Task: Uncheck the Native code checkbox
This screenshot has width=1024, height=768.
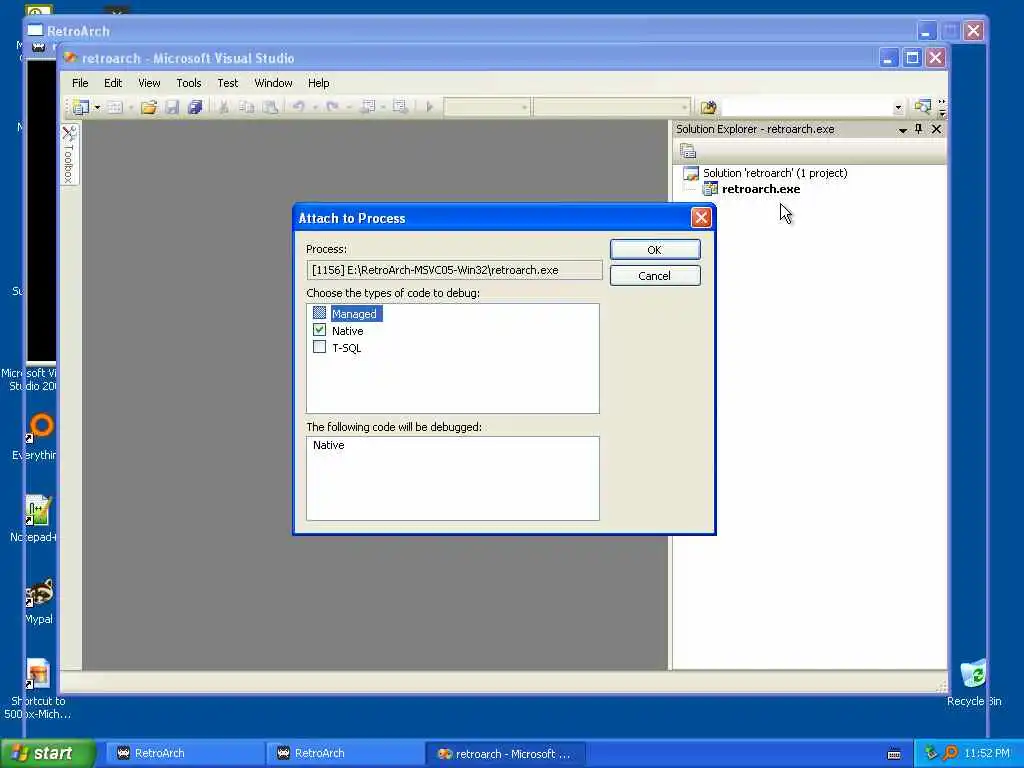Action: [319, 330]
